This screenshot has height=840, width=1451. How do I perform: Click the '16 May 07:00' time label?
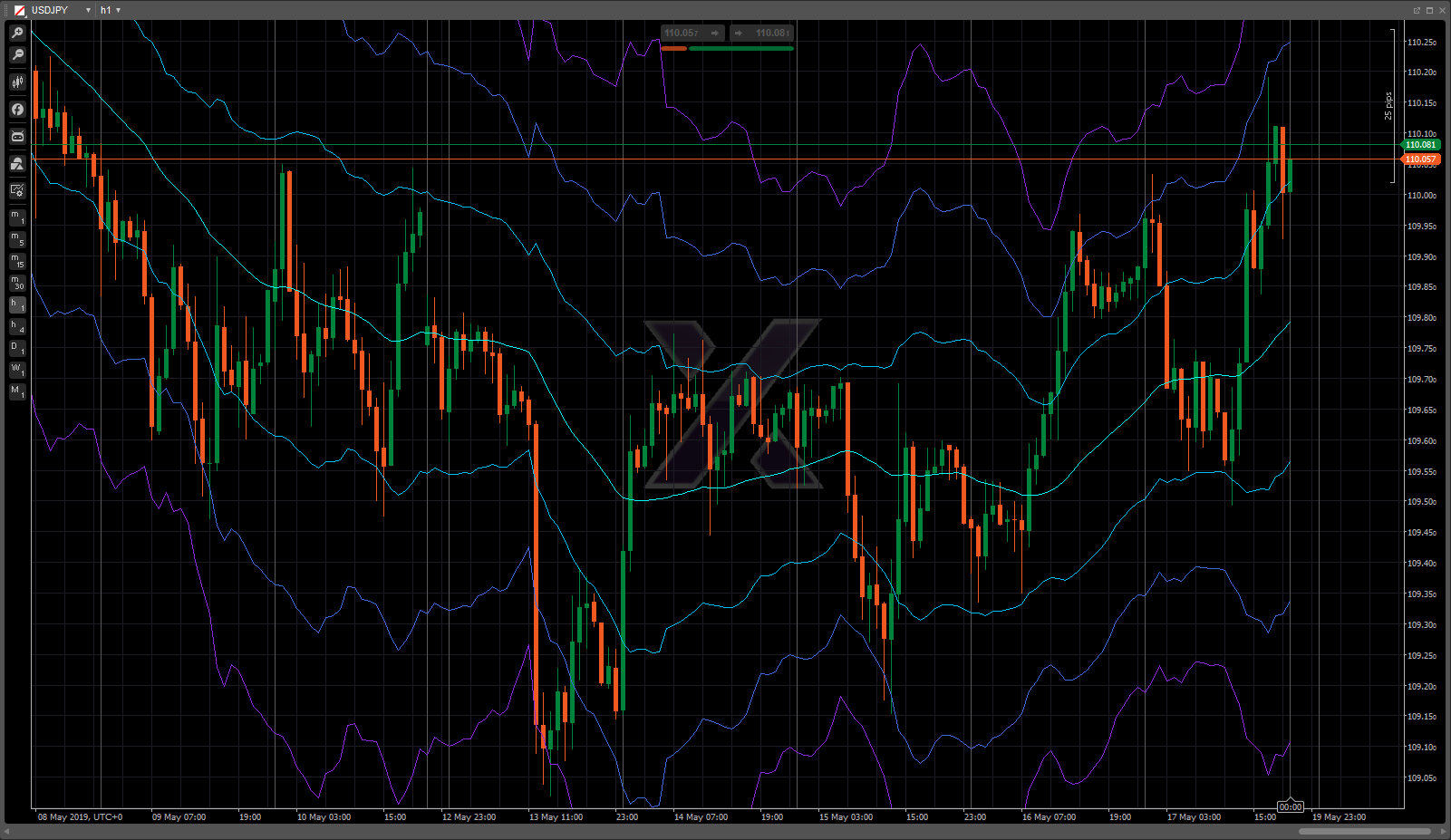tap(1049, 817)
